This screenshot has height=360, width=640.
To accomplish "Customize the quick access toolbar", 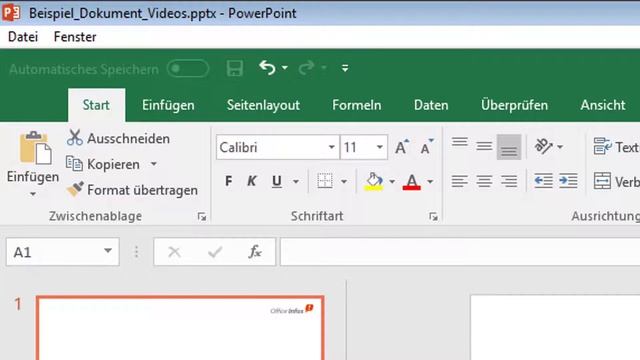I will point(345,68).
